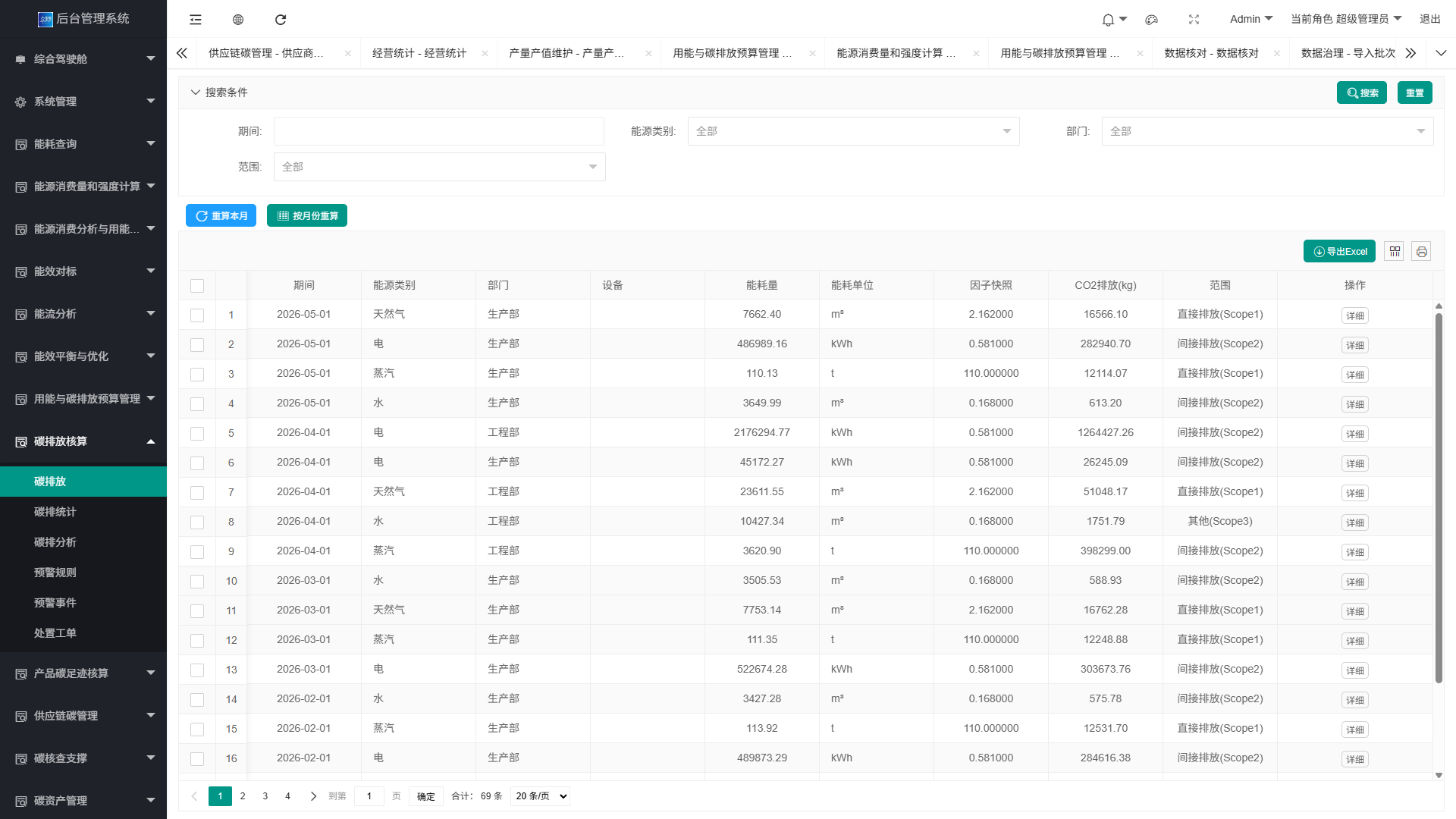
Task: Click the scrollbar up arrow of the table
Action: tap(1439, 306)
